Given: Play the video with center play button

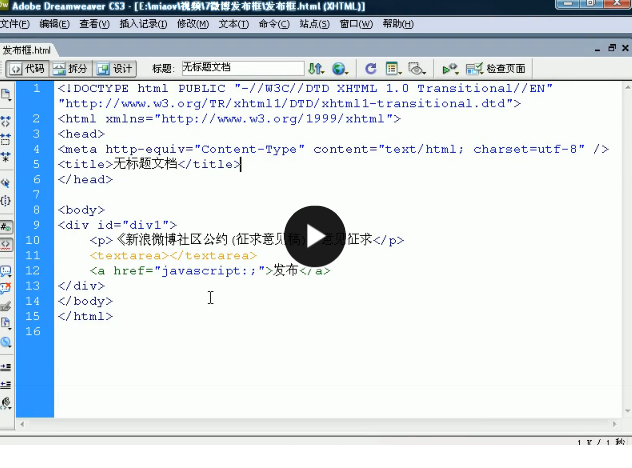Looking at the screenshot, I should (315, 236).
